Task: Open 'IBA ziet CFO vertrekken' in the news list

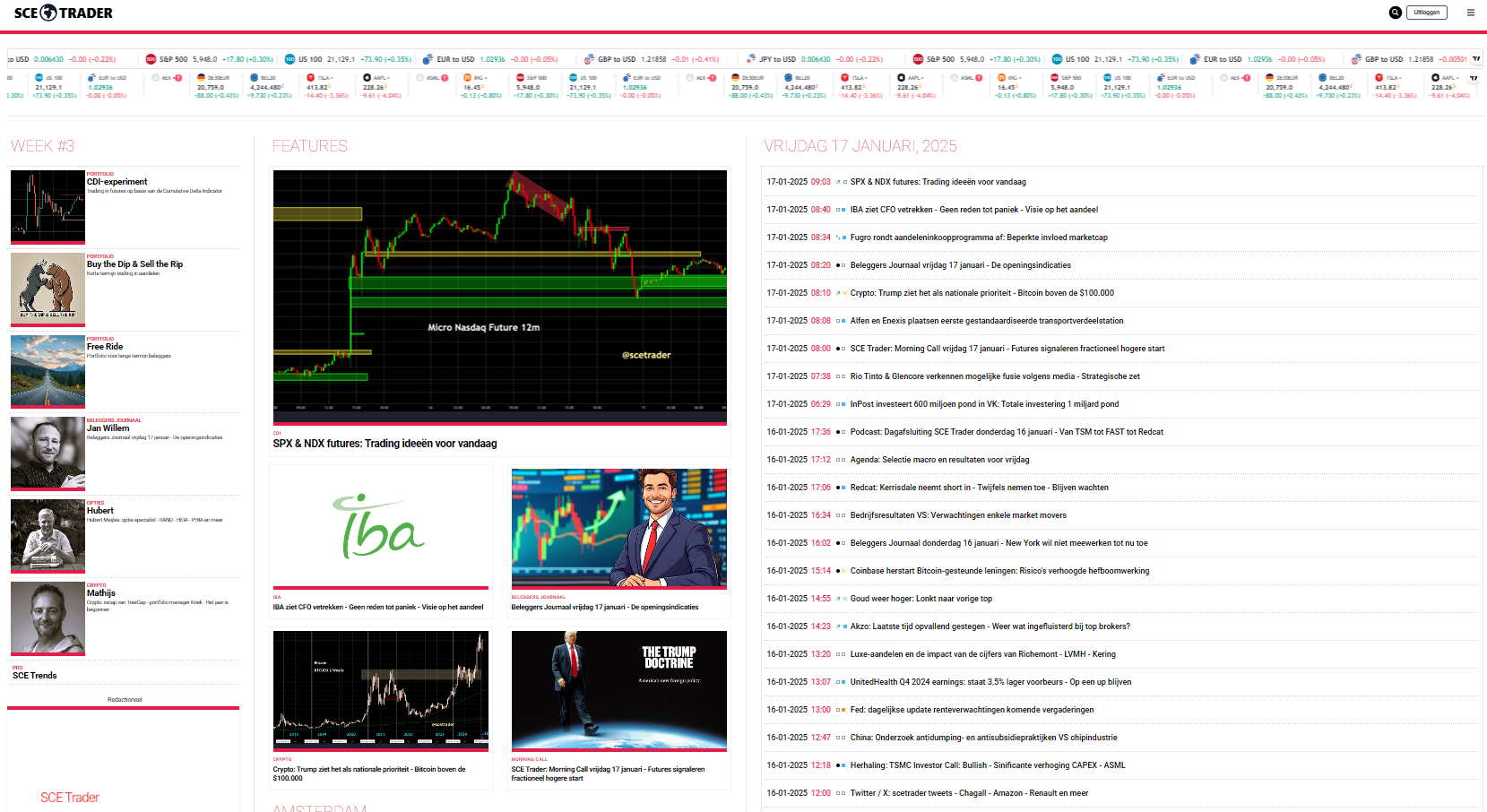Action: click(973, 210)
